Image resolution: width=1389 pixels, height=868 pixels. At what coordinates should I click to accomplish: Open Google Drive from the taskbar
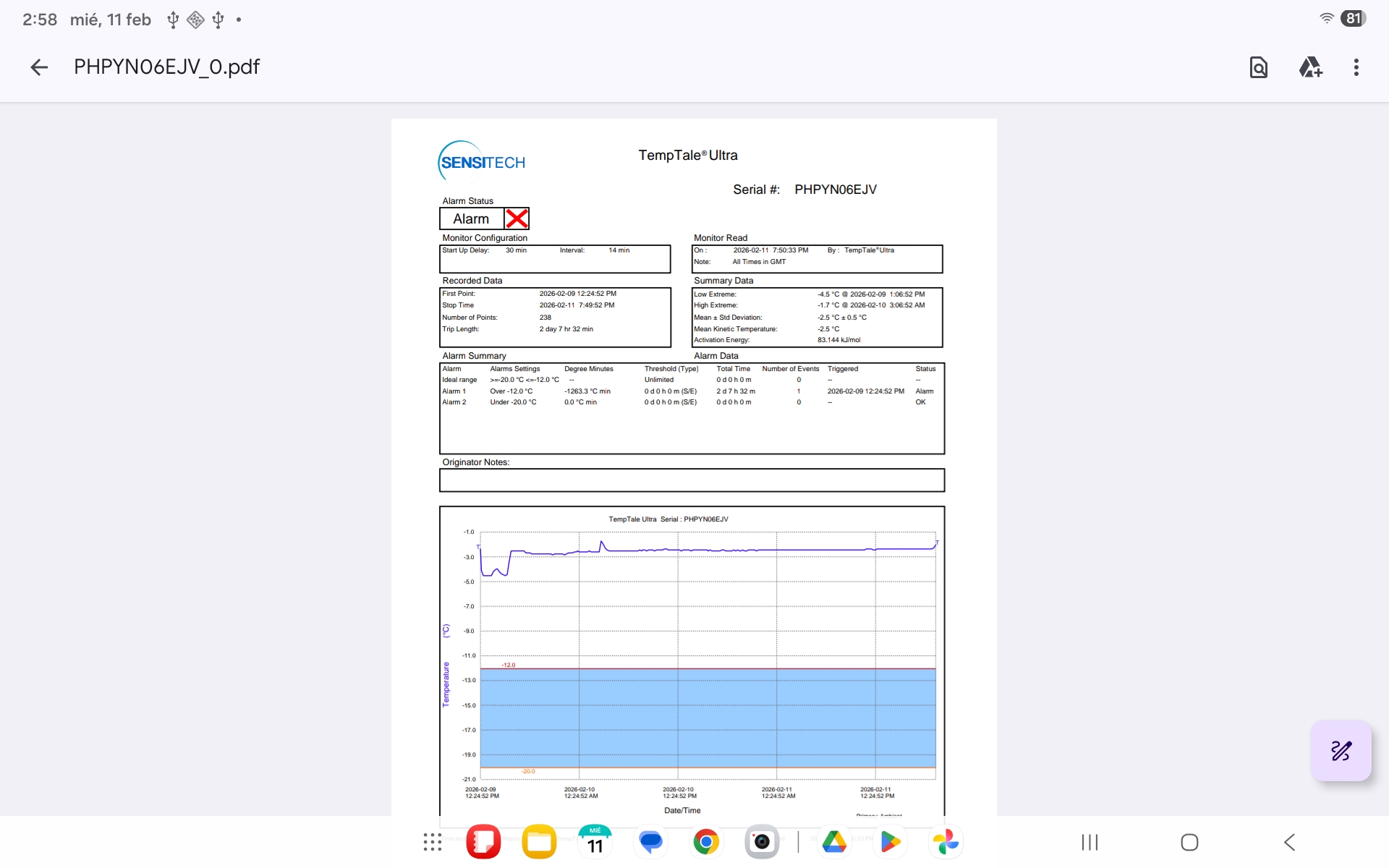834,842
